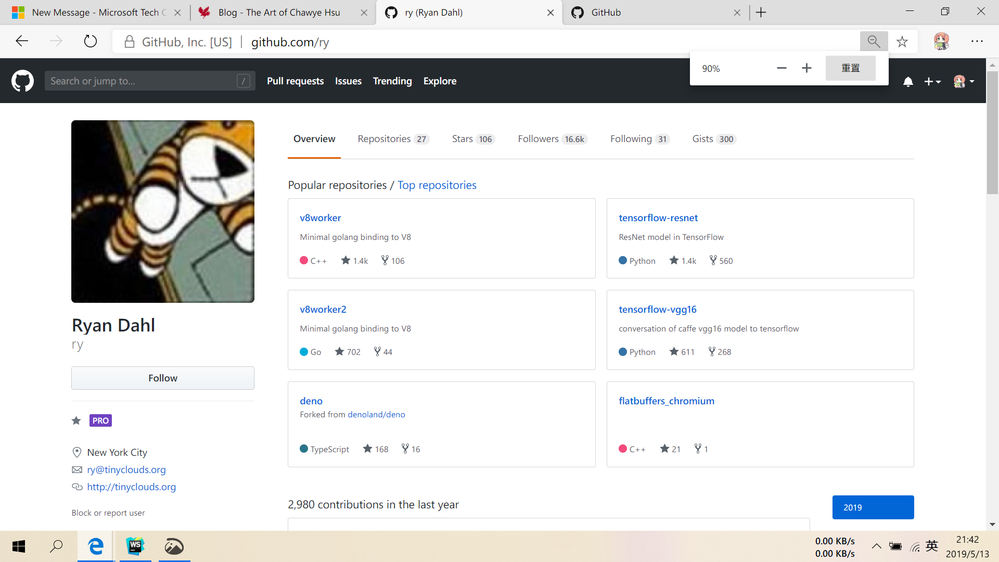Click the browser forward arrow
Image resolution: width=999 pixels, height=562 pixels.
tap(56, 41)
